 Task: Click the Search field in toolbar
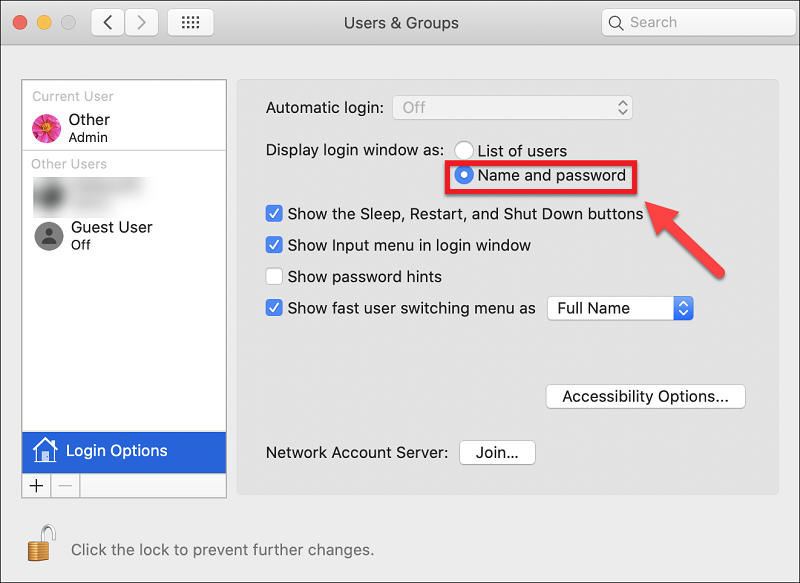(x=697, y=22)
